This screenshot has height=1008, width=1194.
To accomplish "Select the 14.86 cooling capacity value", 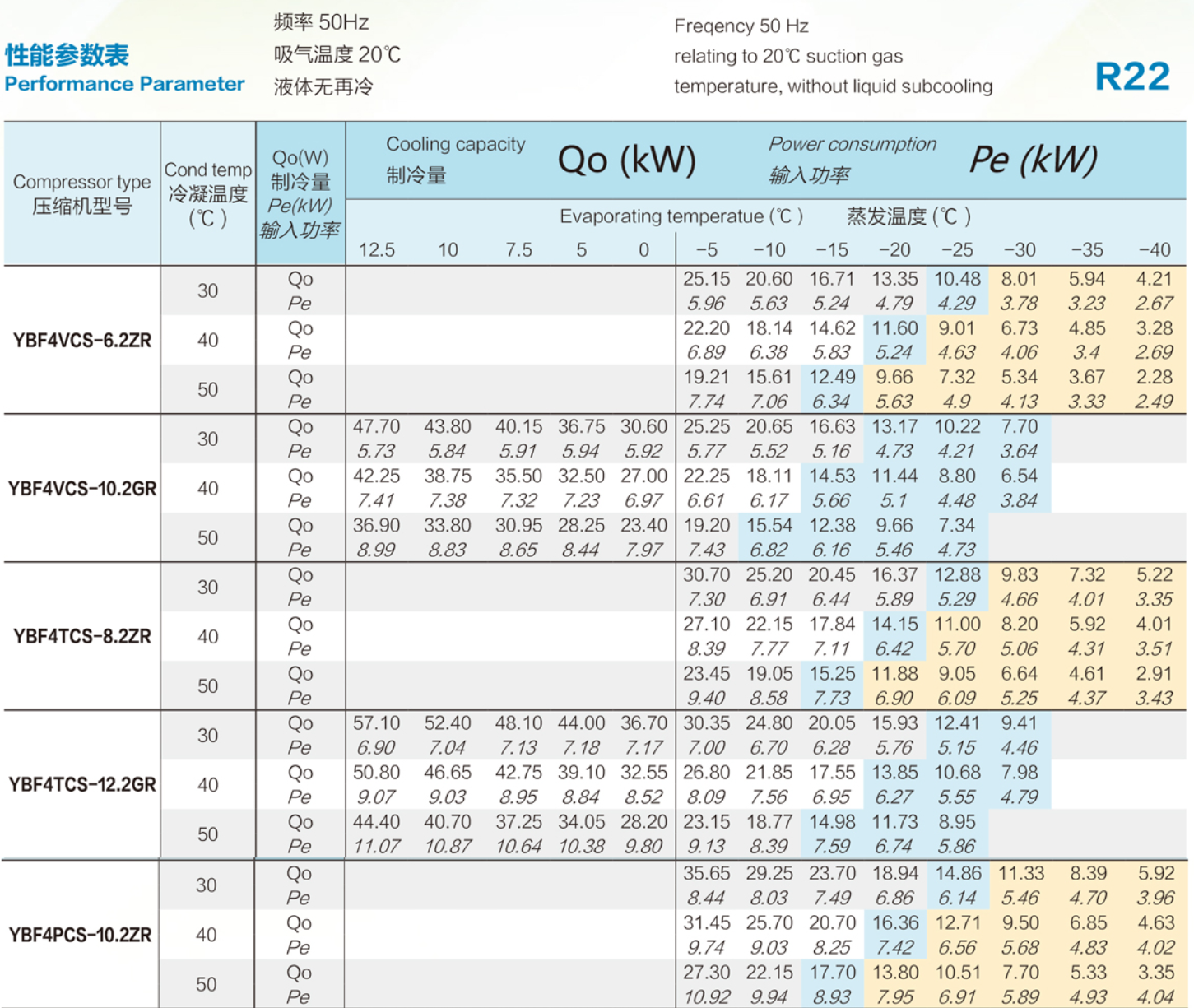I will pos(957,873).
